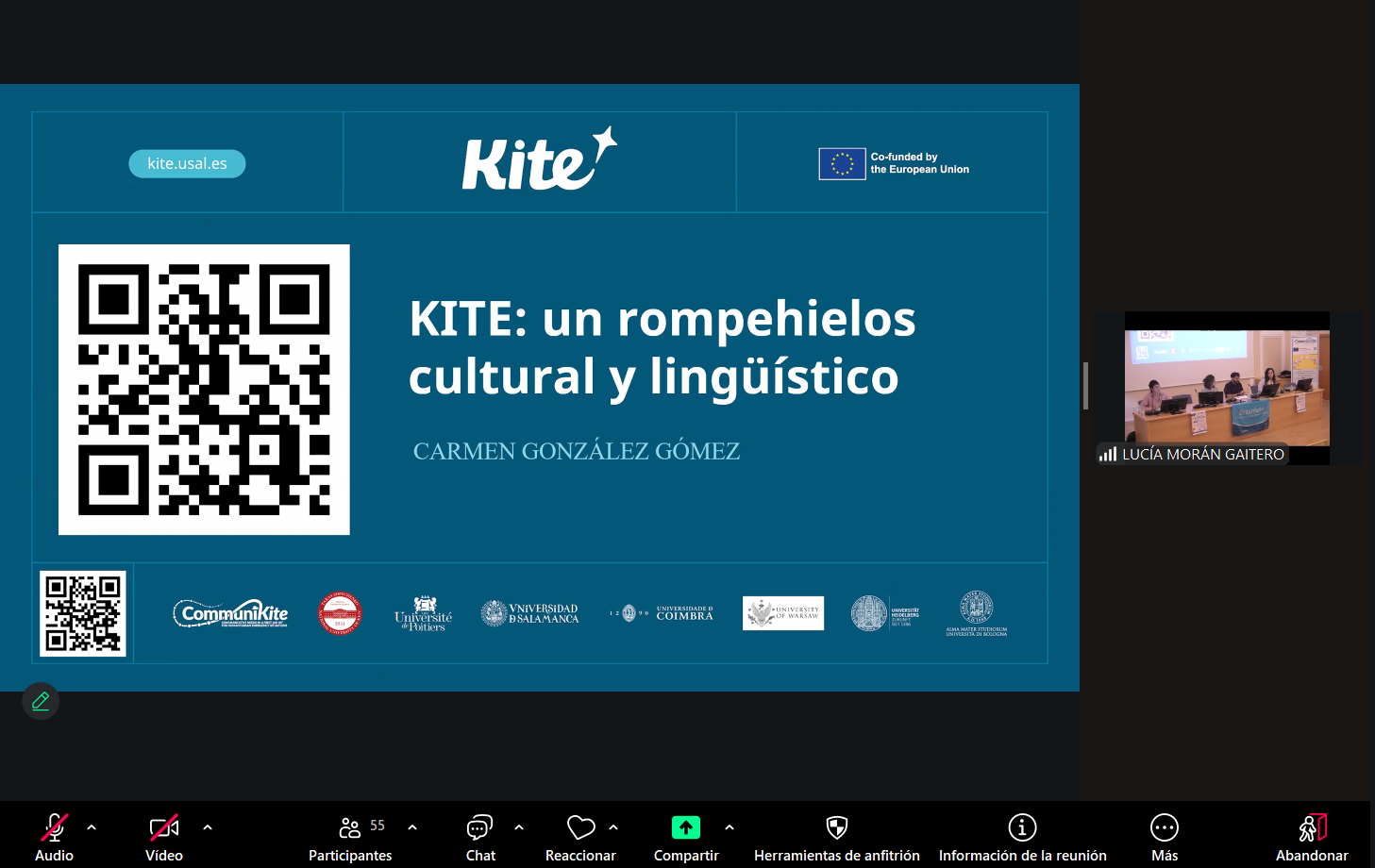Open the Más three-dots menu
The width and height of the screenshot is (1375, 868).
pyautogui.click(x=1165, y=827)
